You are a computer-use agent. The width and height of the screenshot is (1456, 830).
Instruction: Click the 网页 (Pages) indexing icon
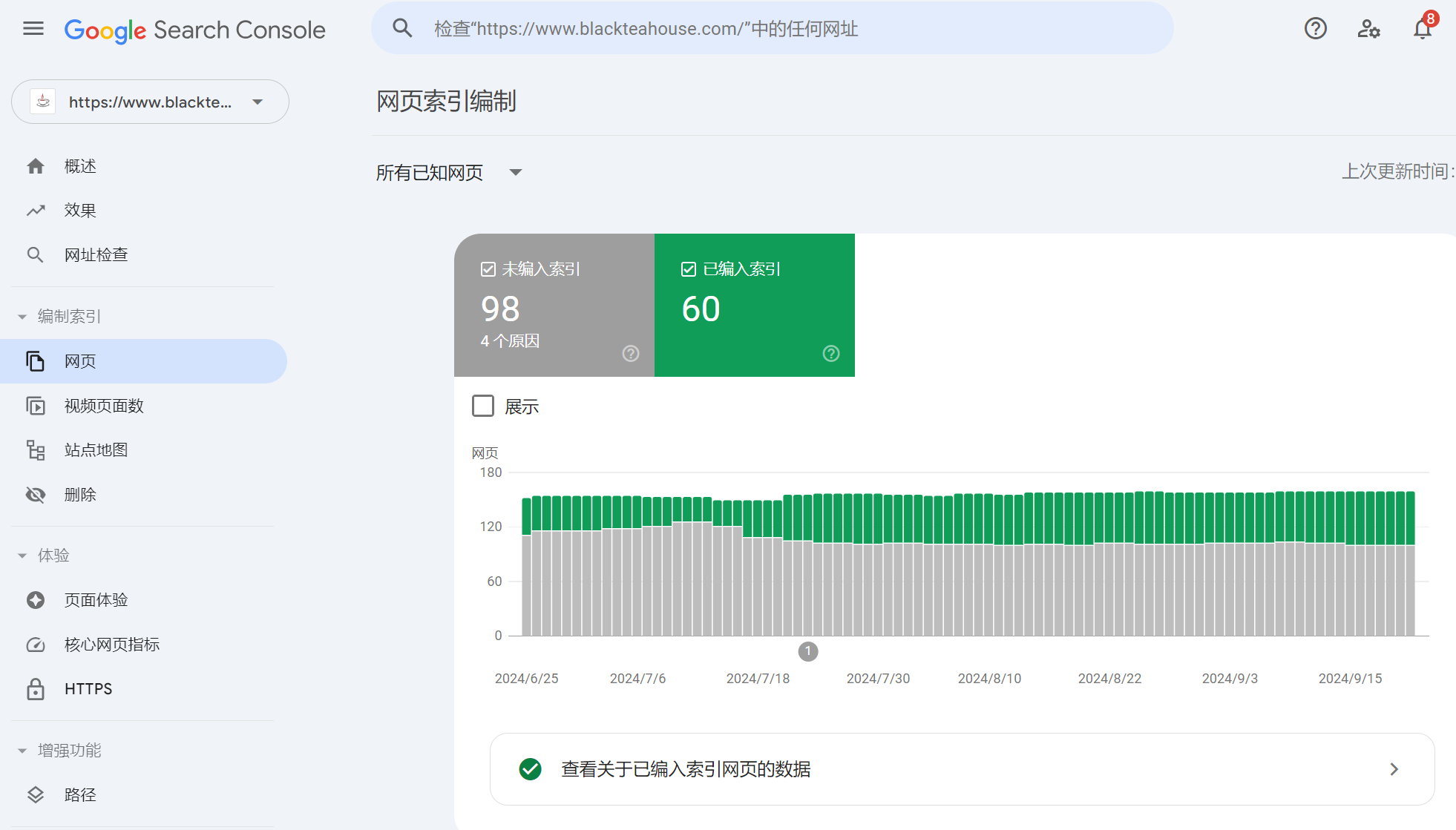pos(36,361)
